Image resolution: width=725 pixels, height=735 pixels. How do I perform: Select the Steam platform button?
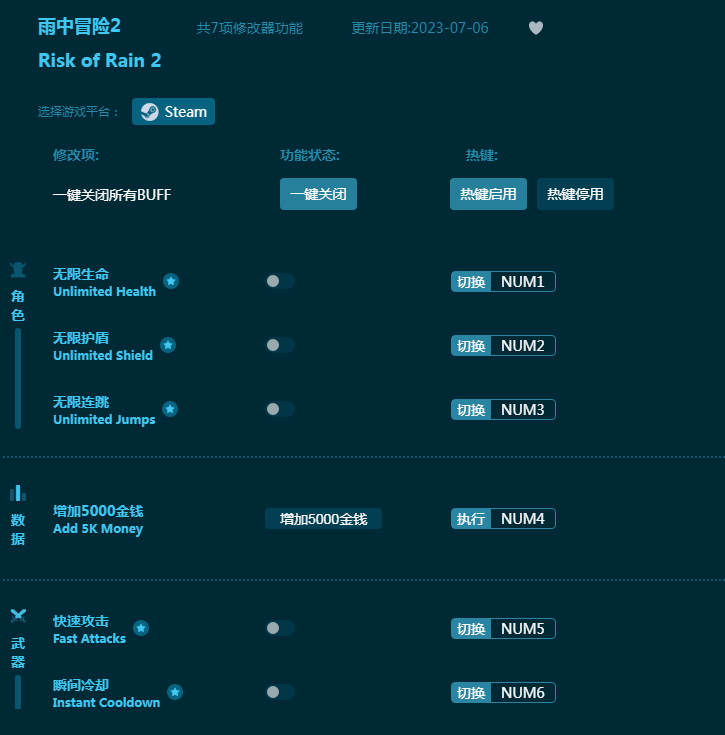pos(173,112)
